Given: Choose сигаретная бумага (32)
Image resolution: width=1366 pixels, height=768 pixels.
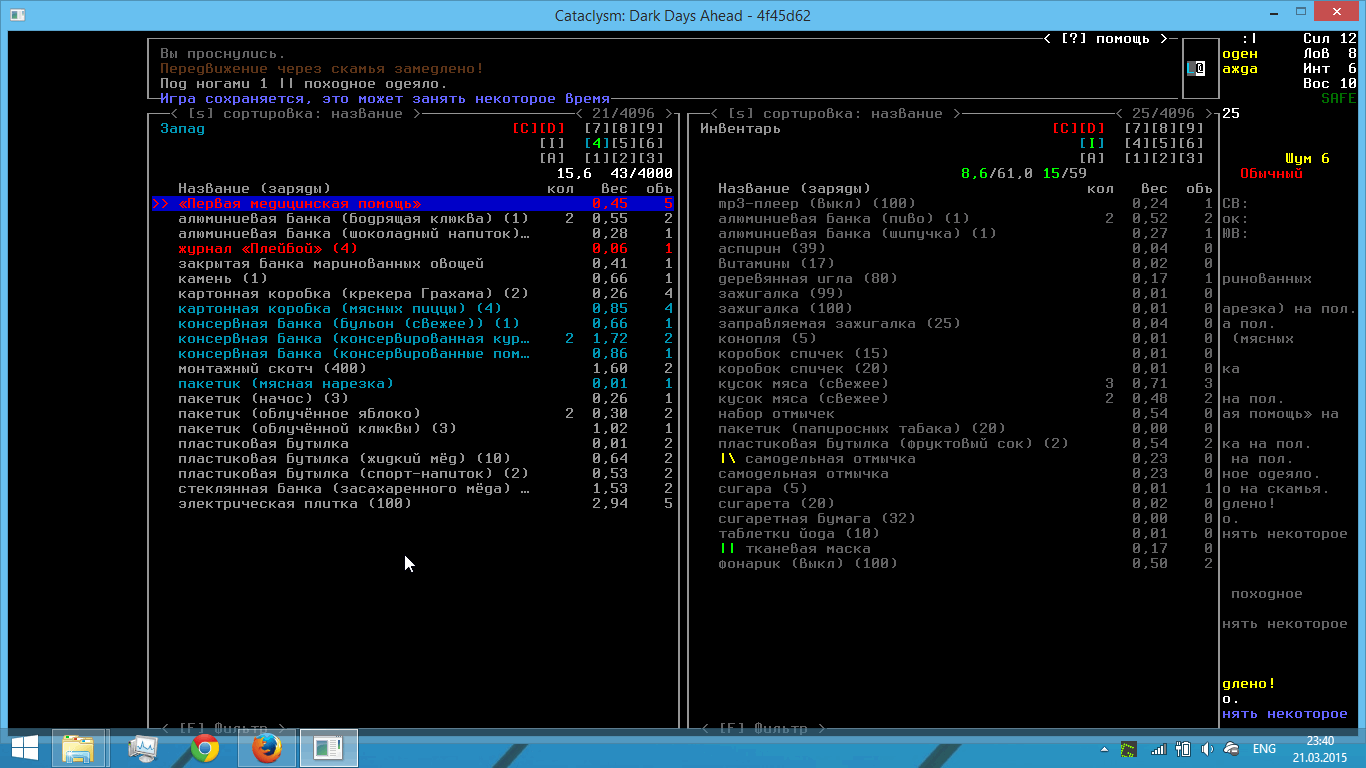Looking at the screenshot, I should (953, 519).
